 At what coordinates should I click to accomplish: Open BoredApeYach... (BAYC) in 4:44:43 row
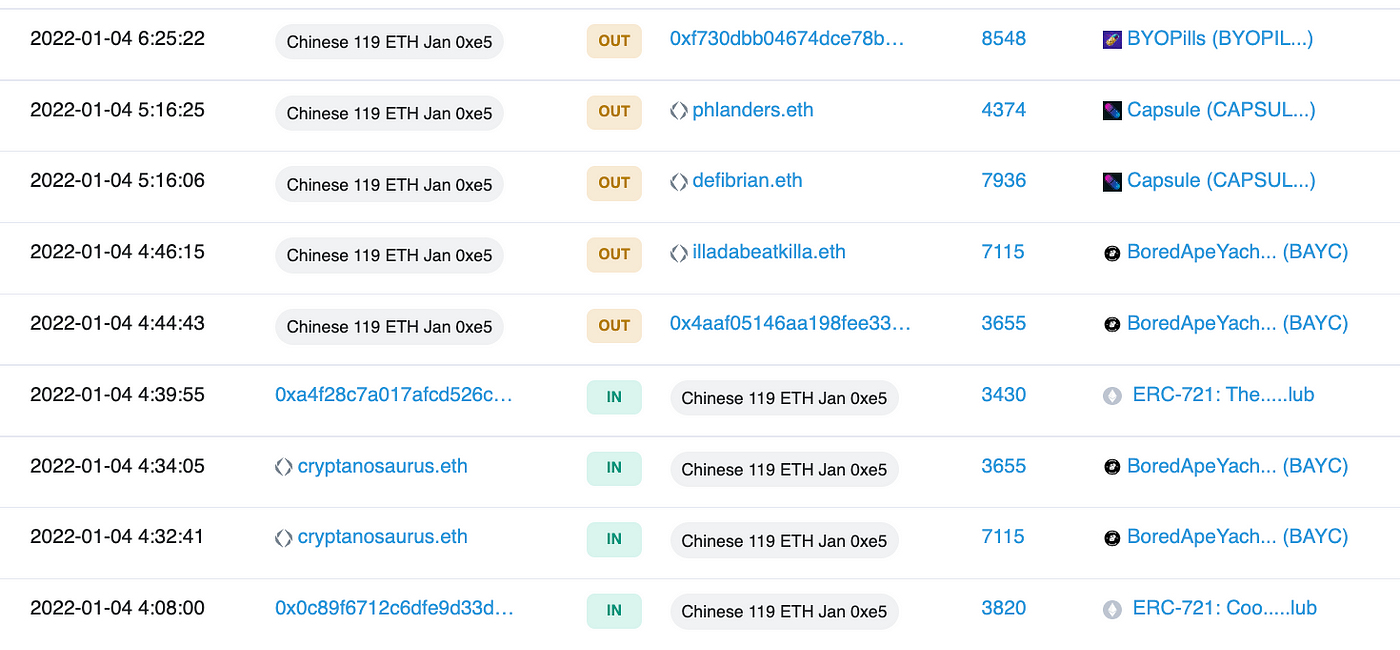pos(1237,323)
